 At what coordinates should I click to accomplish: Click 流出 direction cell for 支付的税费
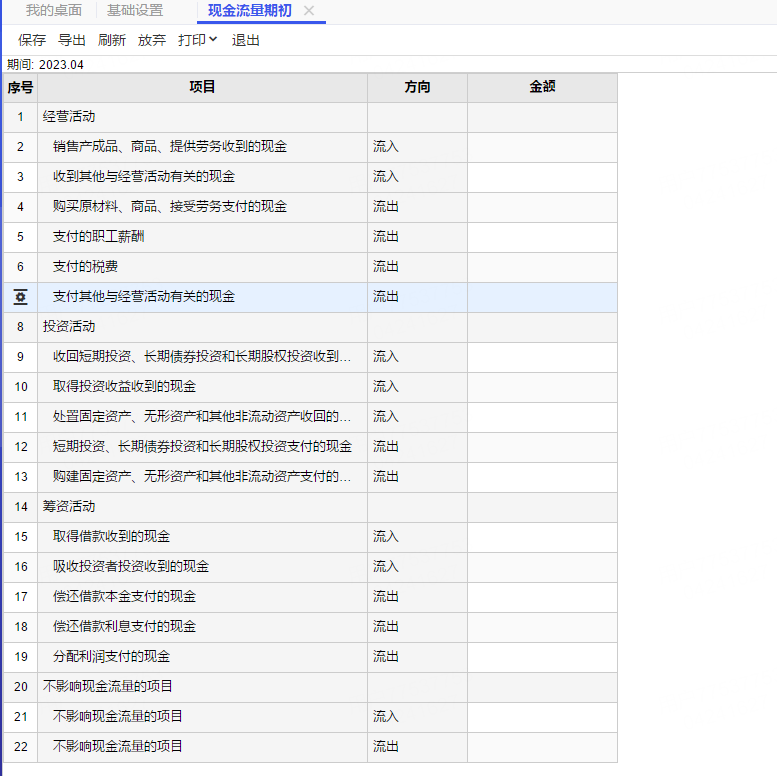pos(417,267)
